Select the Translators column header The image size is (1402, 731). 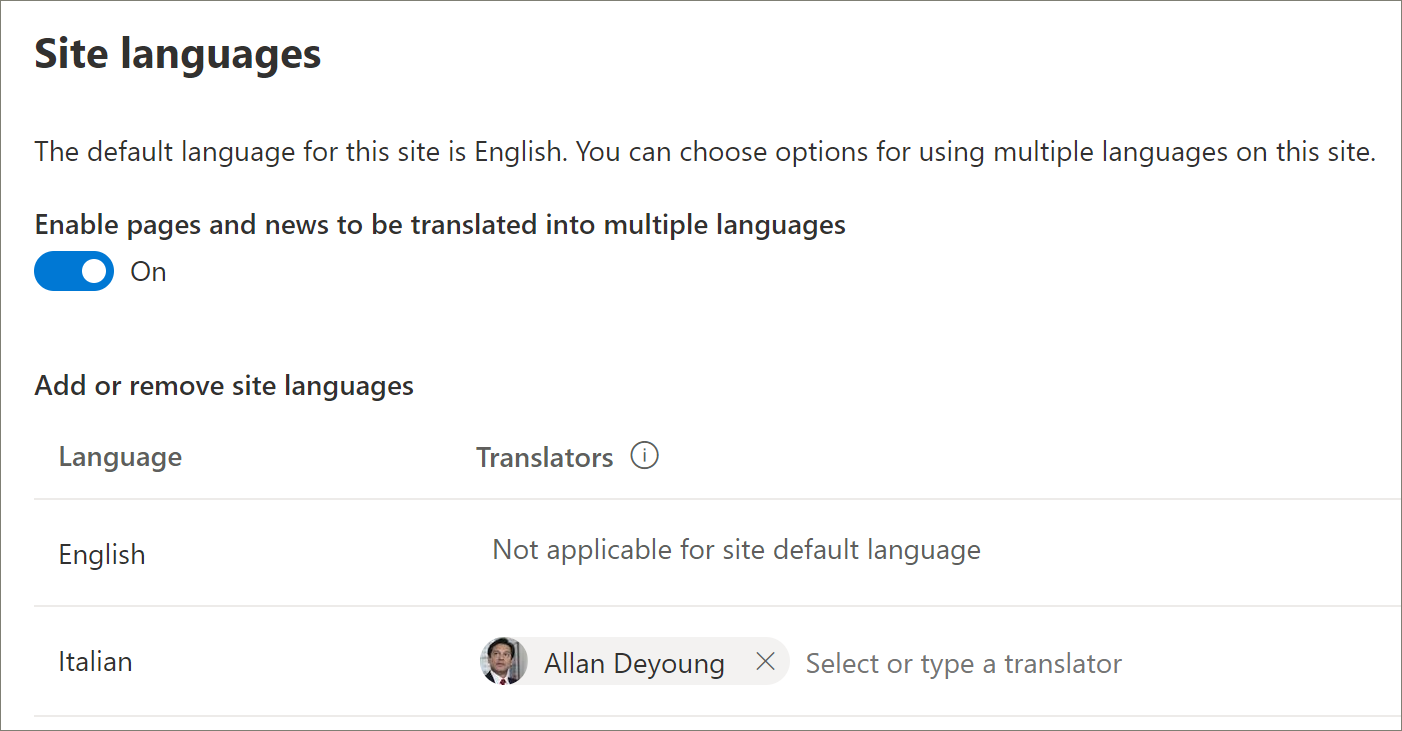pyautogui.click(x=544, y=456)
